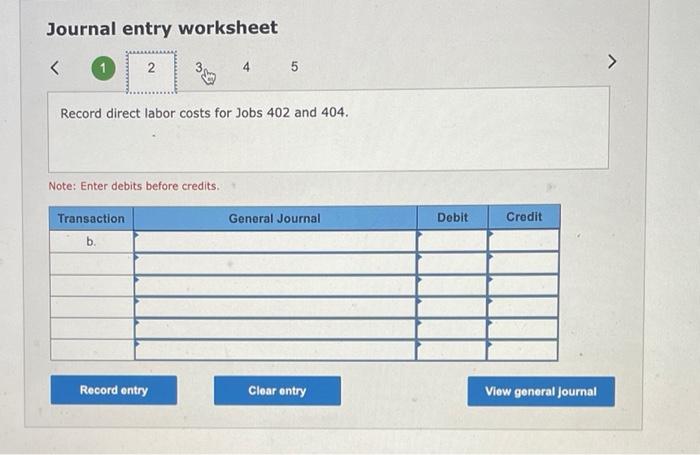
Task: Switch to journal entry tab 4
Action: pos(246,67)
